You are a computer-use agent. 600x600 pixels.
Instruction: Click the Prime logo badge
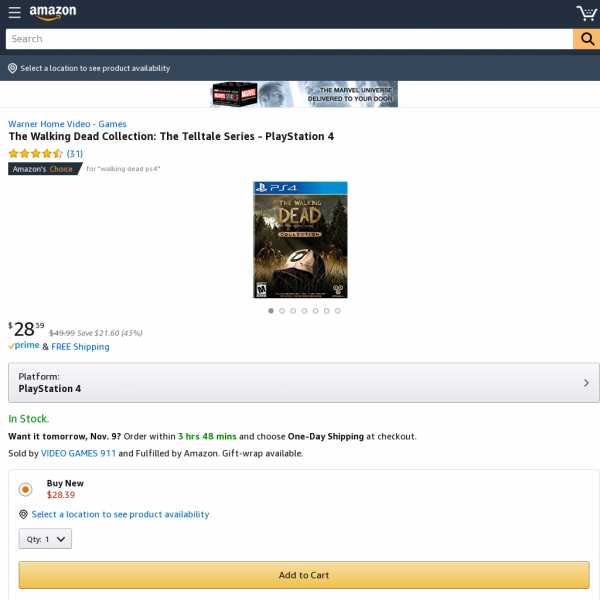24,346
